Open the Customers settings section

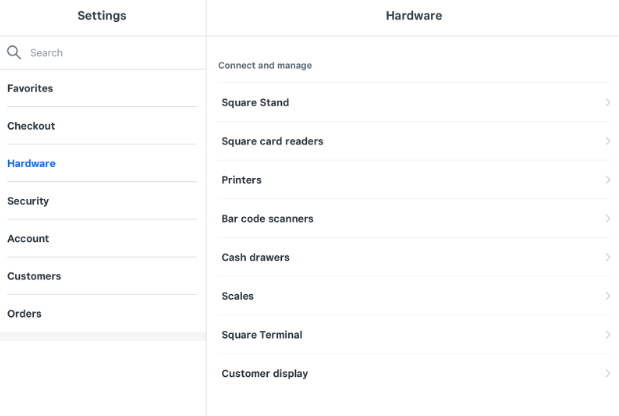pyautogui.click(x=34, y=276)
